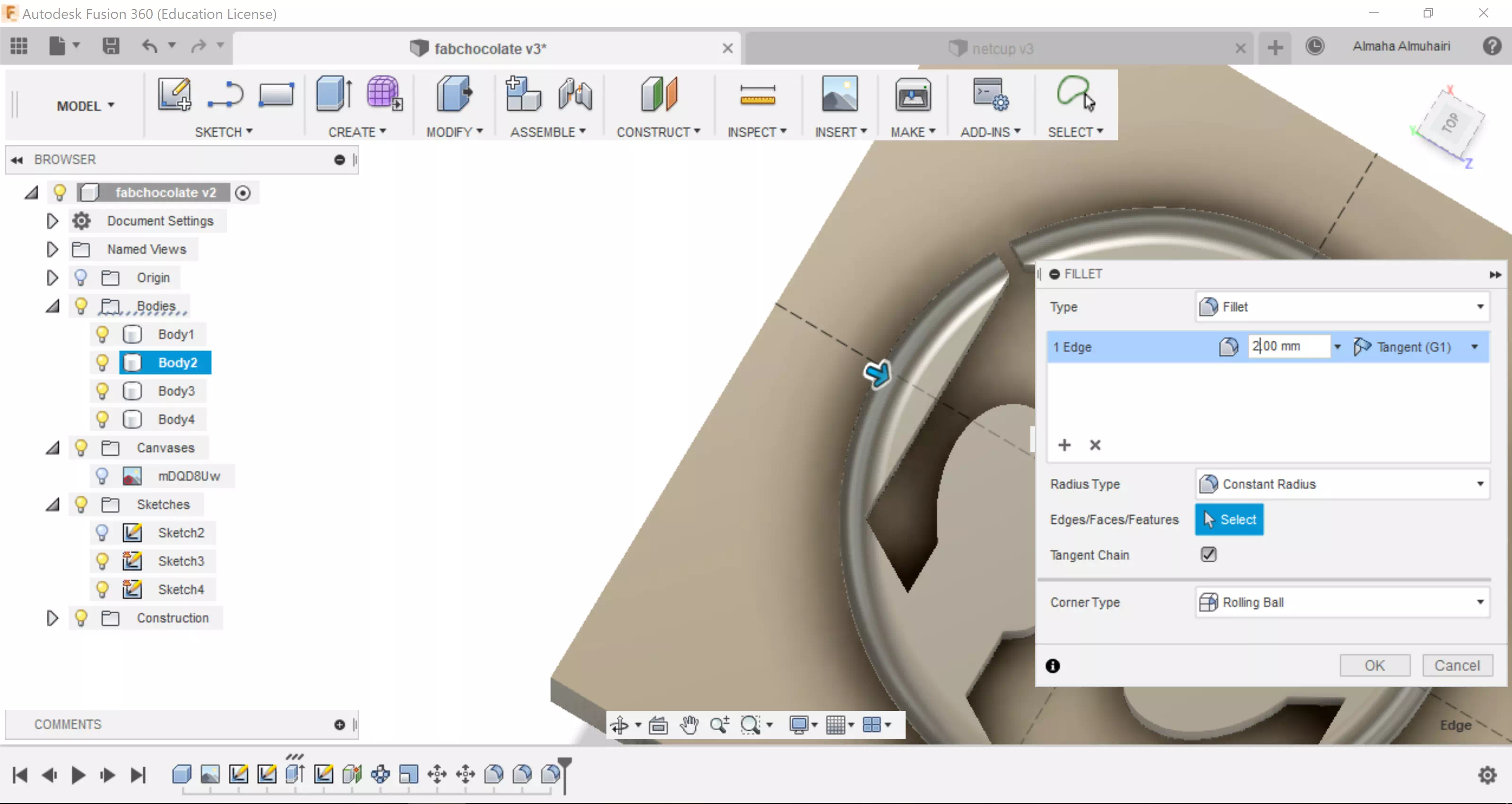The height and width of the screenshot is (804, 1512).
Task: Open the Scripts and Add-Ins icon
Action: click(x=990, y=95)
